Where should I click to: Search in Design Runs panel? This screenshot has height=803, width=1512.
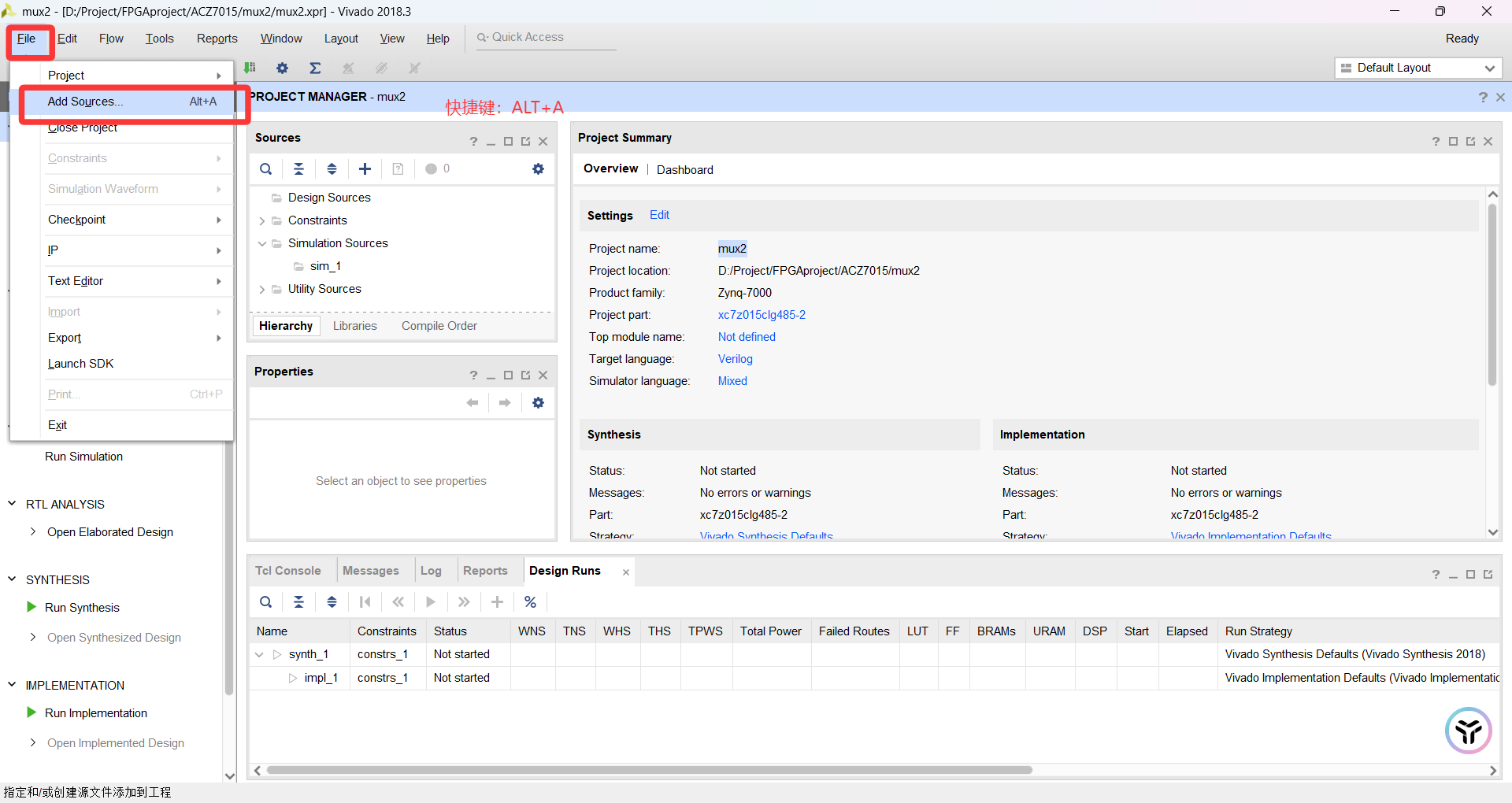coord(266,602)
